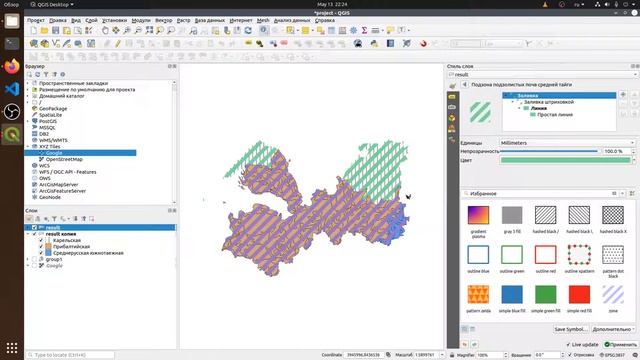Open the Анализ данных menu

pyautogui.click(x=292, y=20)
